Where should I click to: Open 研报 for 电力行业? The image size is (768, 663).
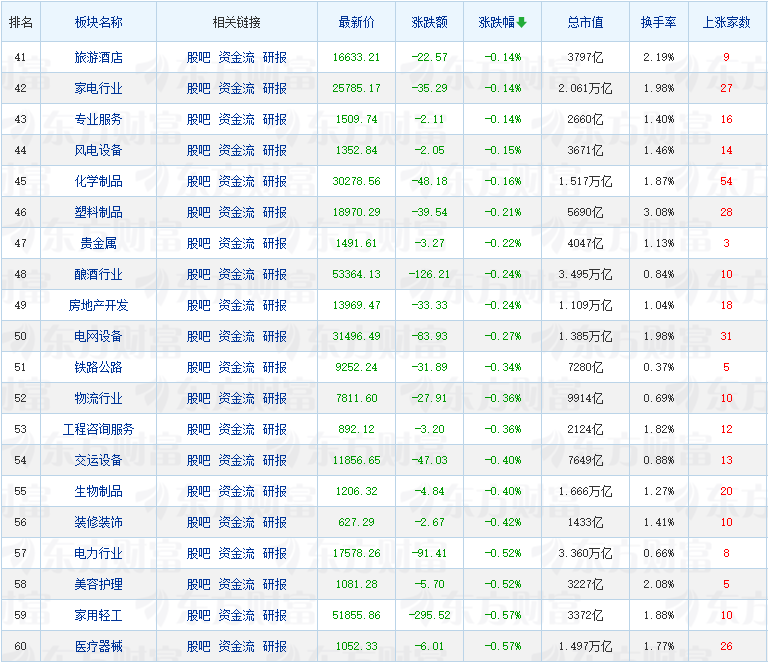coord(274,553)
